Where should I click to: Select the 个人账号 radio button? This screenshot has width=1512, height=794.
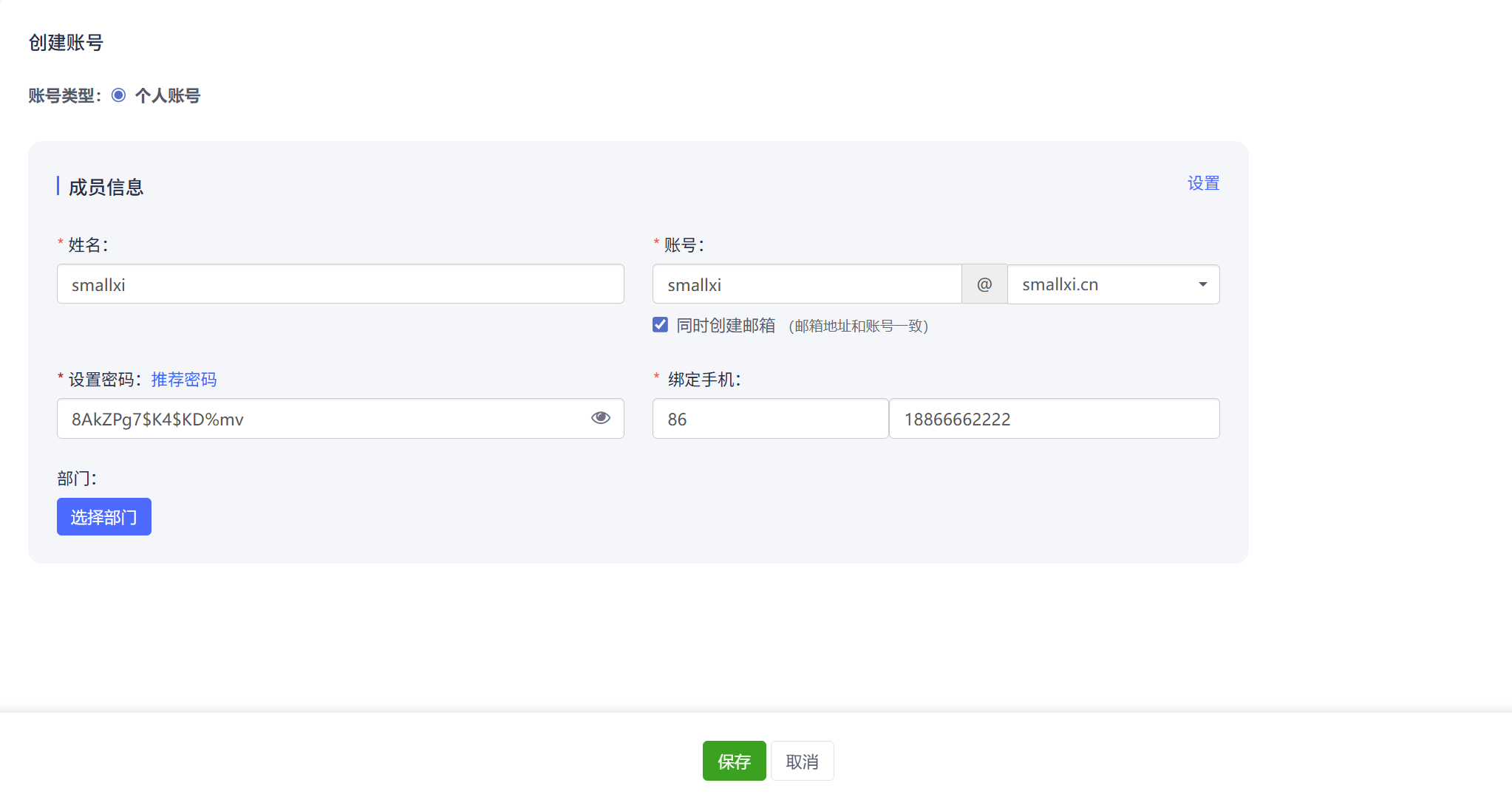tap(118, 95)
